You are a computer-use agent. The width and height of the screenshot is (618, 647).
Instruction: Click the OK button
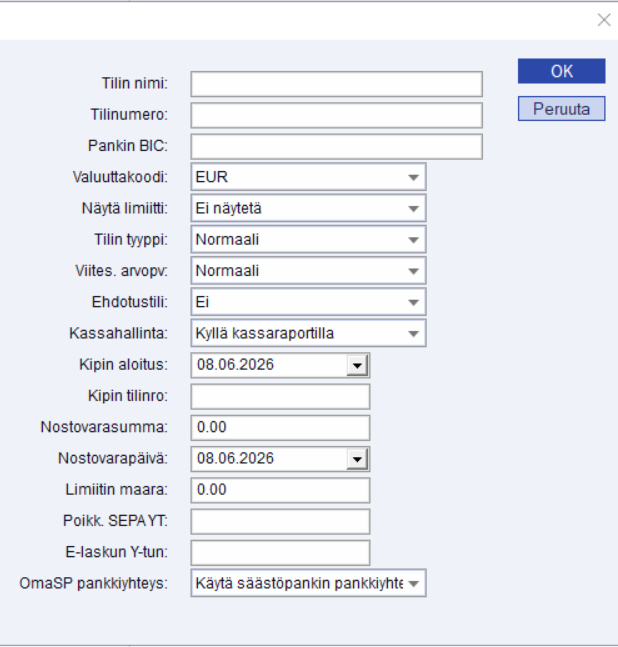click(x=561, y=71)
